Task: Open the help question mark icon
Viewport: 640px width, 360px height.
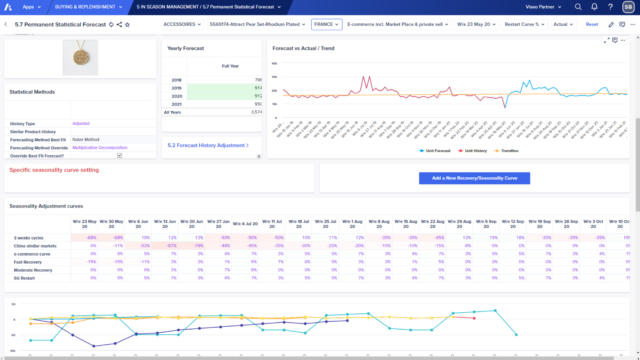Action: click(610, 7)
